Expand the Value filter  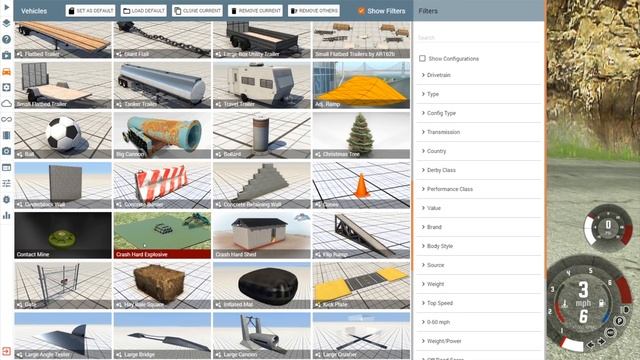(x=479, y=208)
